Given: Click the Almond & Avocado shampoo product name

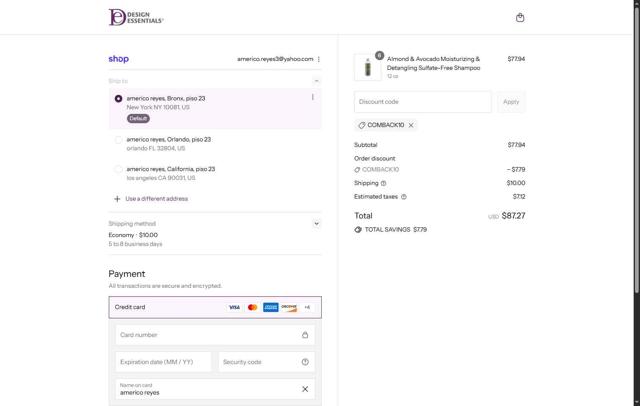Looking at the screenshot, I should coord(433,63).
